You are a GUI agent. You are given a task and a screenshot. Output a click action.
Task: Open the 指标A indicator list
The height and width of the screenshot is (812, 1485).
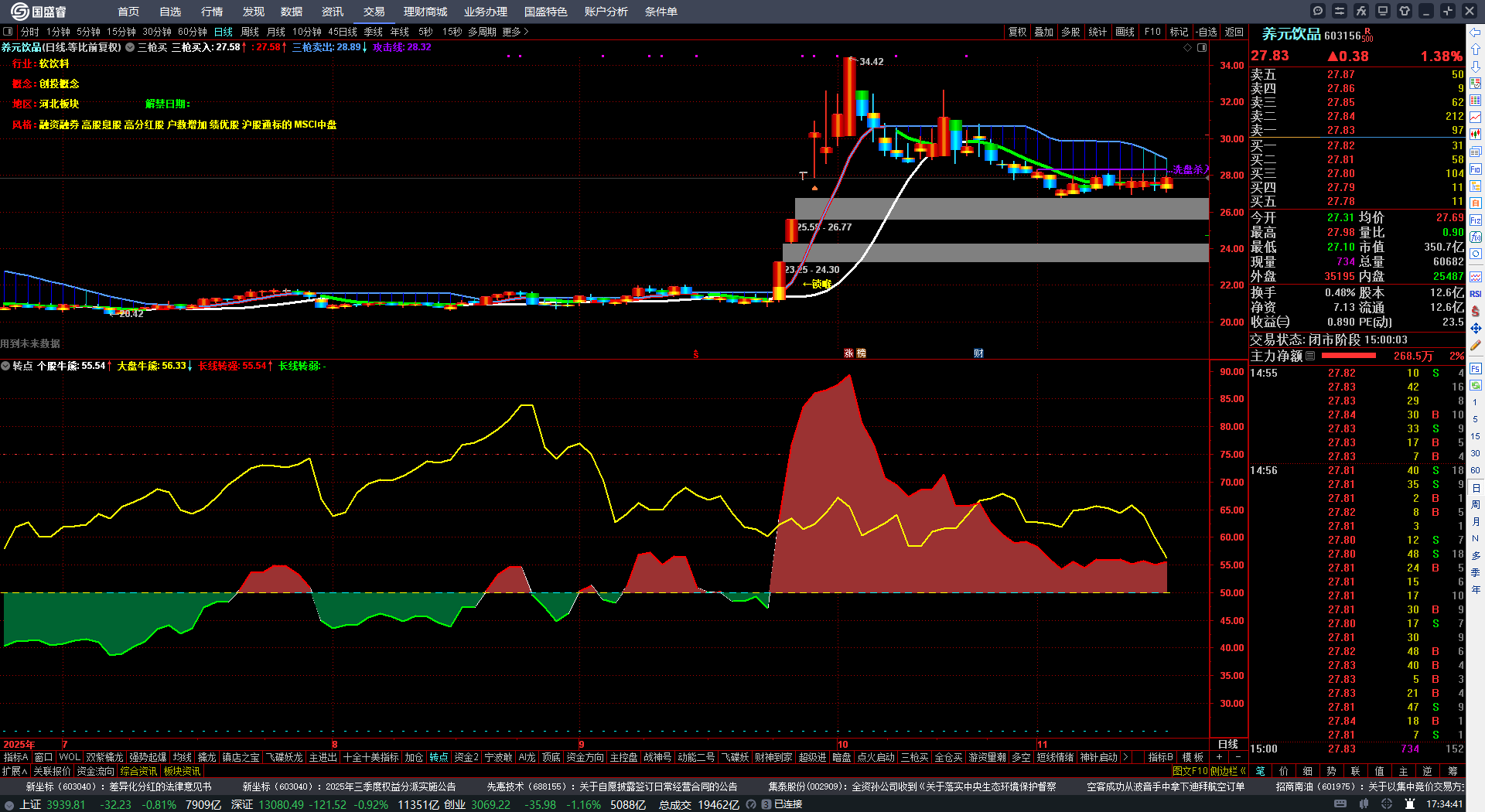(x=15, y=757)
